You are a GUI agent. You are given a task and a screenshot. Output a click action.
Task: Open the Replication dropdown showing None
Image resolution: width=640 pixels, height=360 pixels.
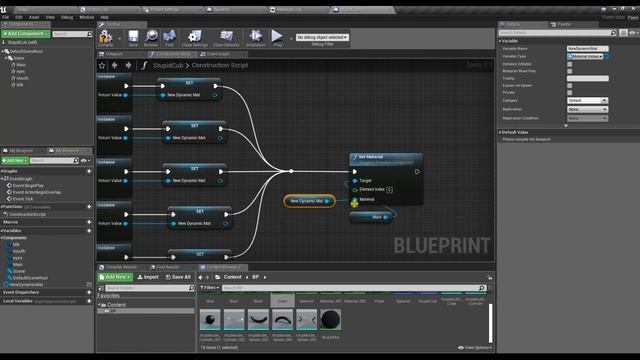587,109
